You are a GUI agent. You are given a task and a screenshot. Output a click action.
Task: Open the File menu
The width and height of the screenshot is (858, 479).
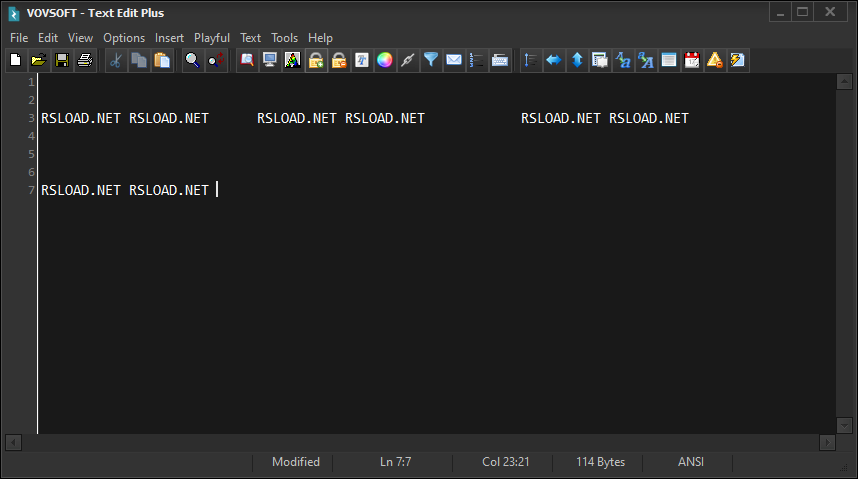(x=19, y=38)
